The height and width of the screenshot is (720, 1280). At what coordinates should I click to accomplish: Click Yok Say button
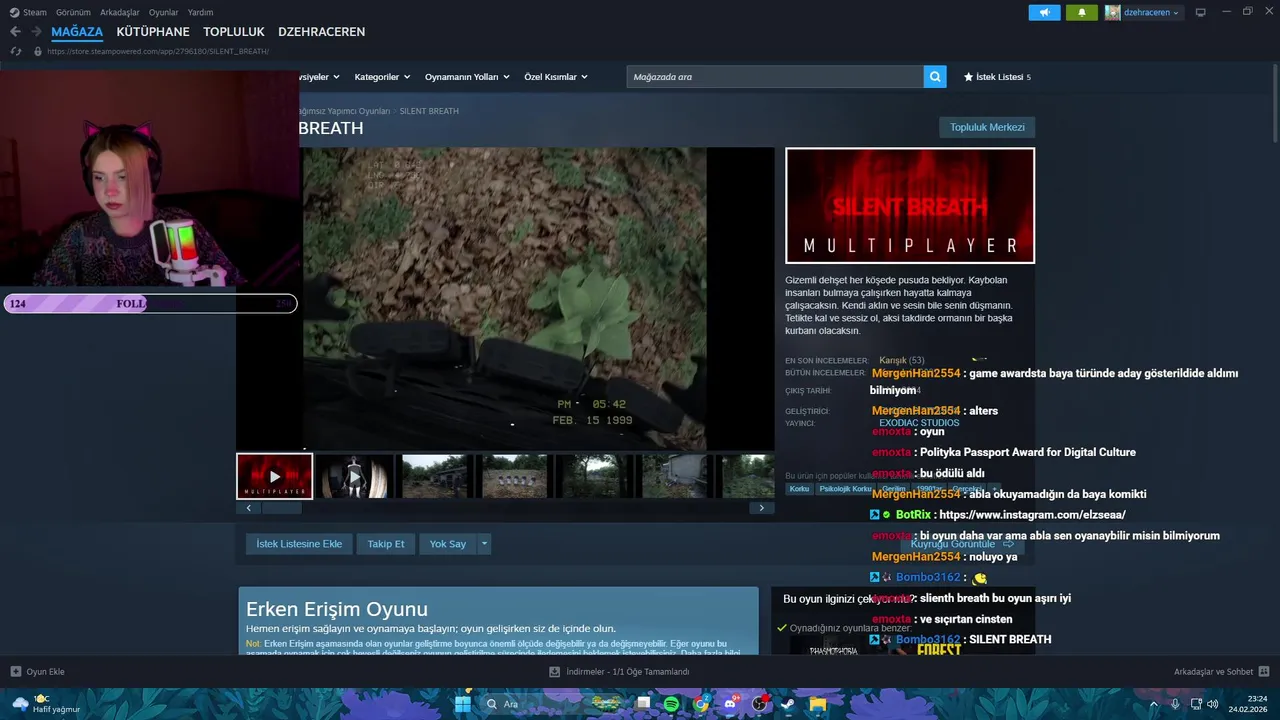click(448, 544)
